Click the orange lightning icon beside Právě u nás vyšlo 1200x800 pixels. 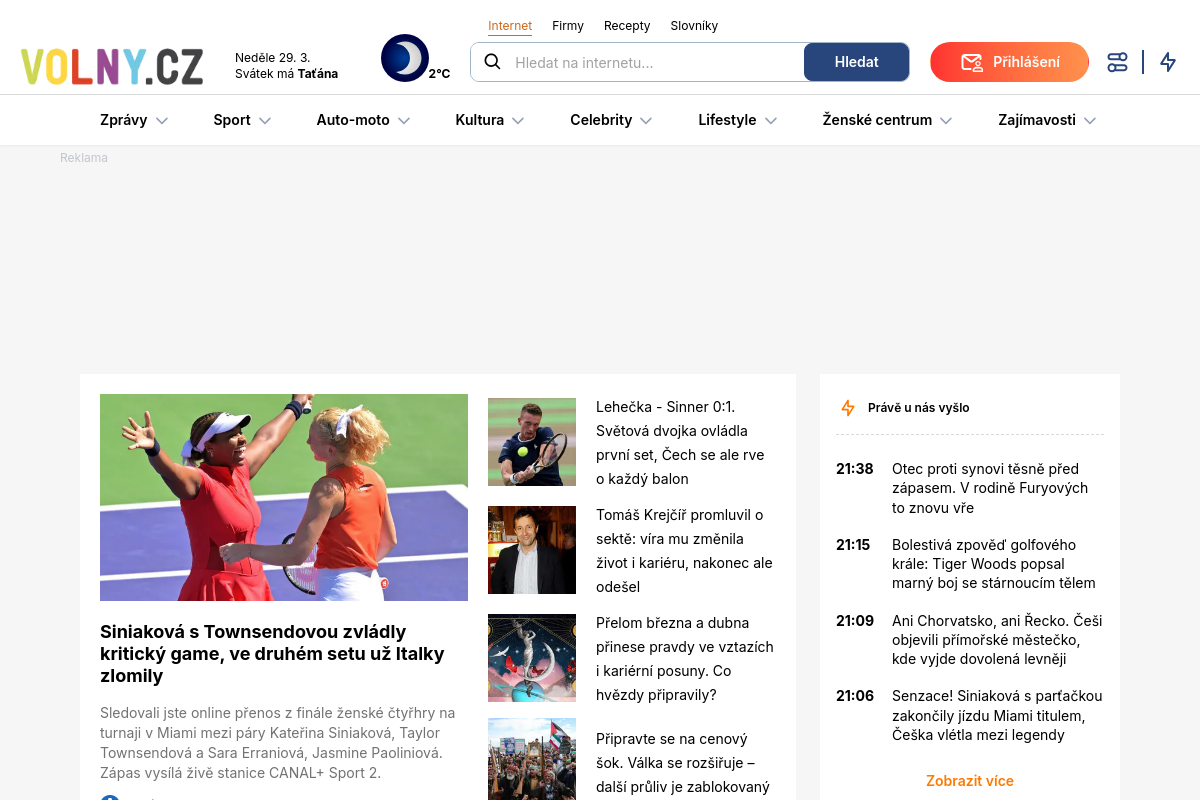pos(848,408)
